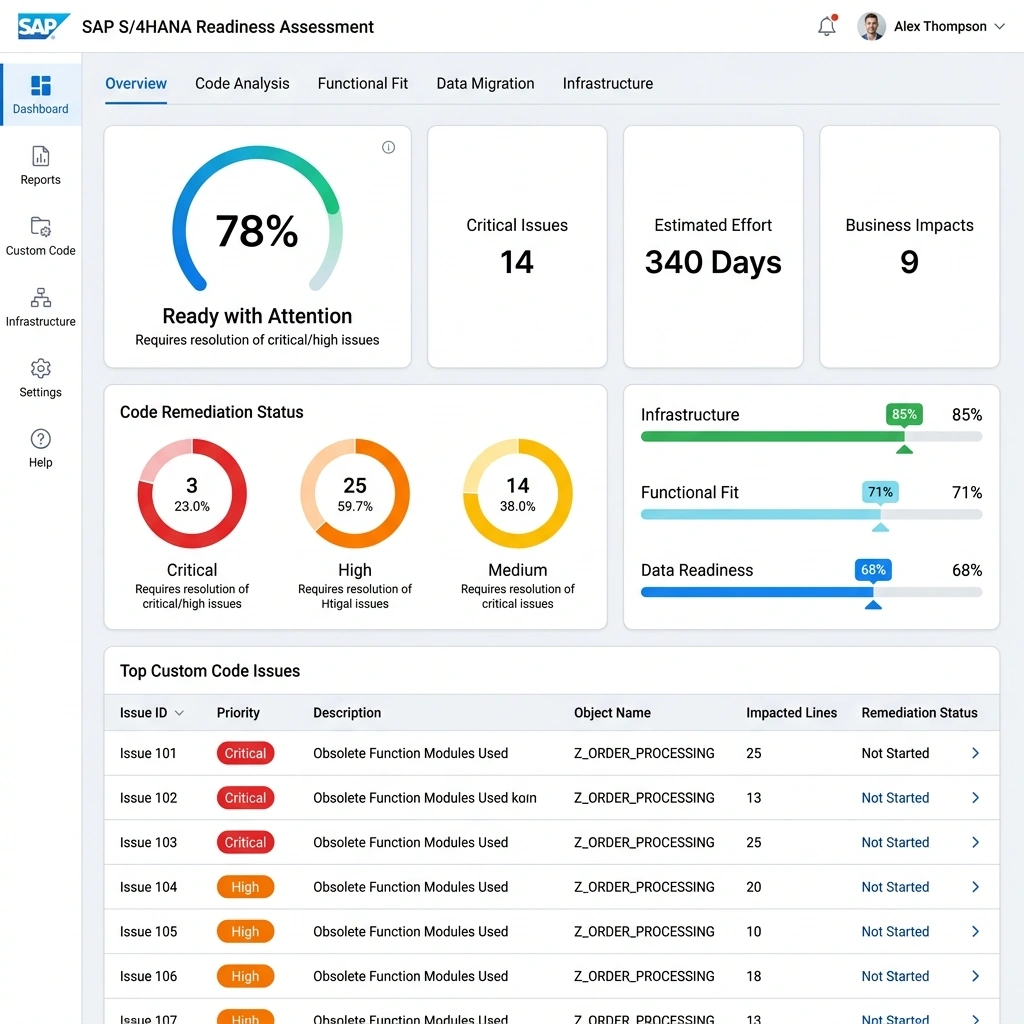Image resolution: width=1024 pixels, height=1024 pixels.
Task: Click the Critical badge on Issue 103
Action: click(x=245, y=842)
